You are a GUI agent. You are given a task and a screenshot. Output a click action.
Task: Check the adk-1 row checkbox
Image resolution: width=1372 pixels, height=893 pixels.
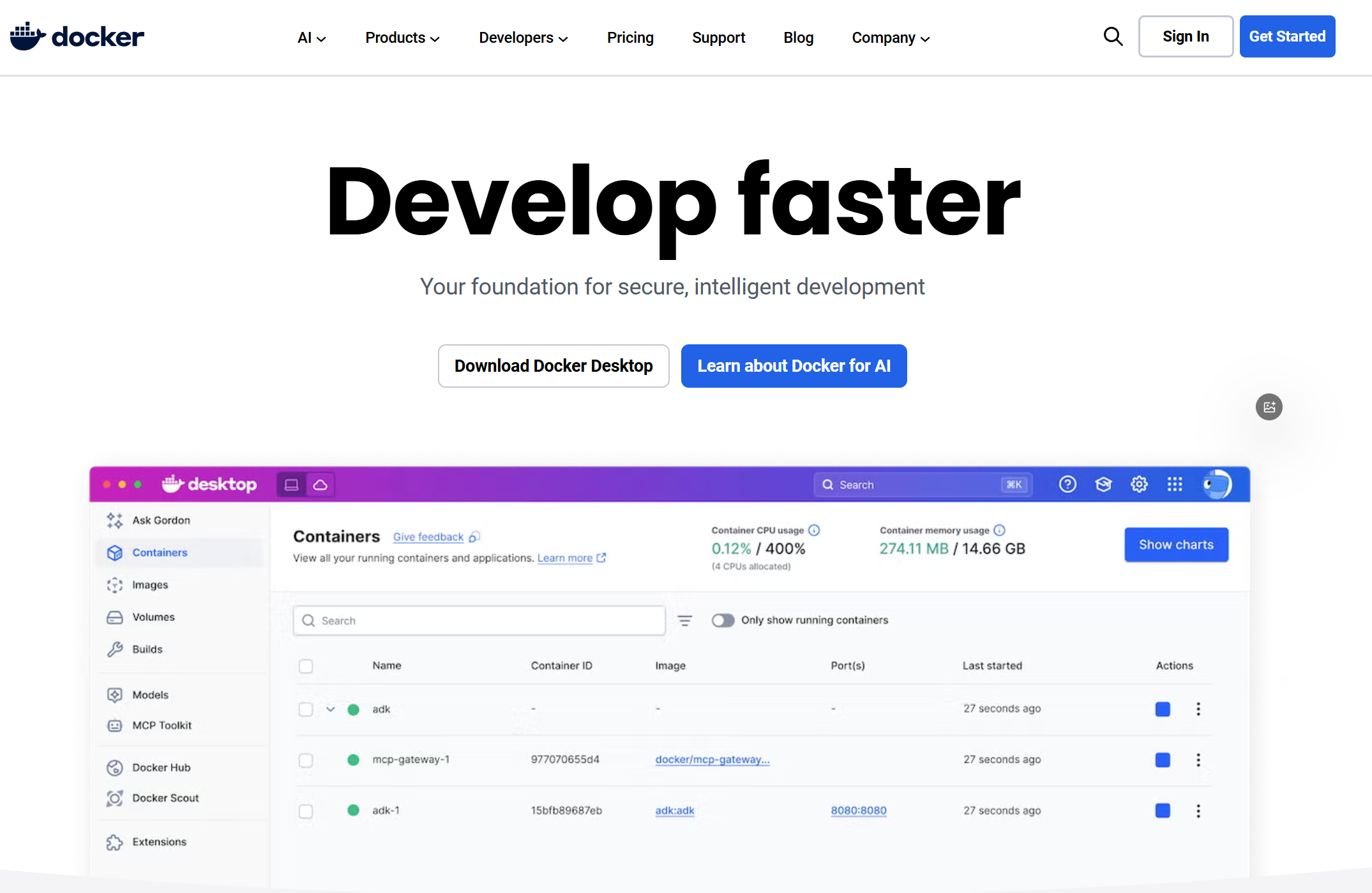coord(306,811)
